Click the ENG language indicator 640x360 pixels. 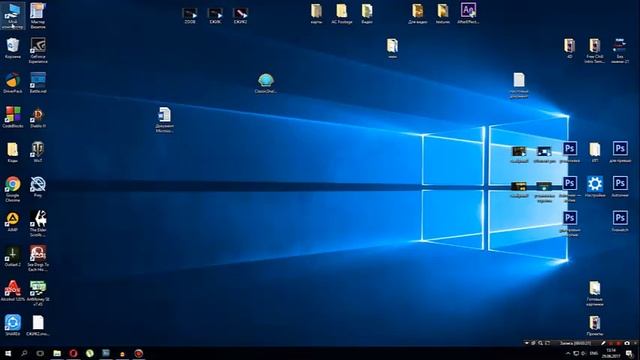click(x=594, y=353)
